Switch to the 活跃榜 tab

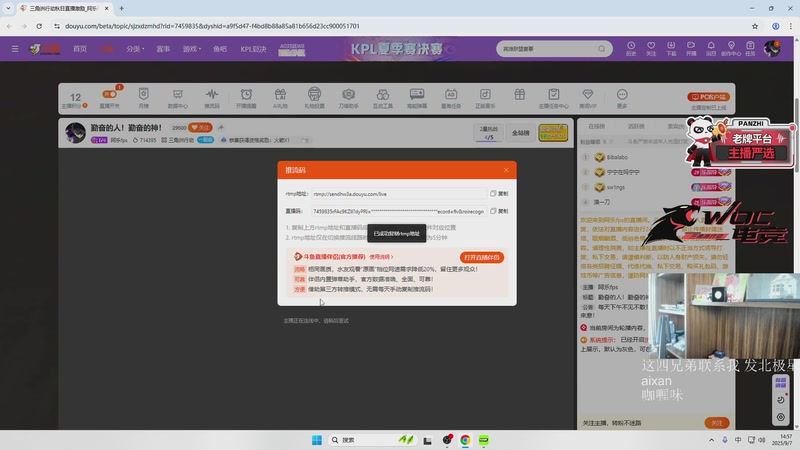(636, 126)
